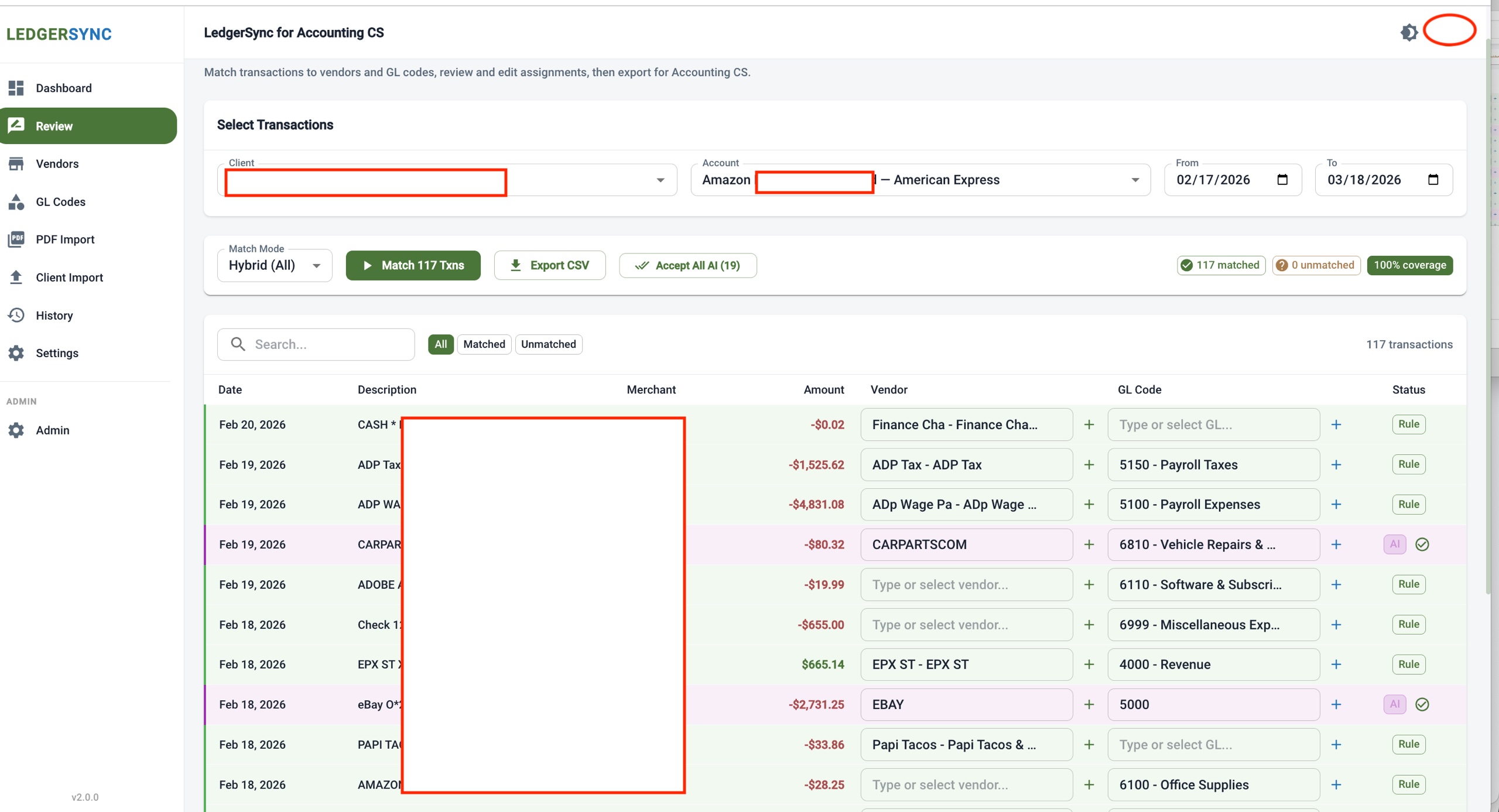The height and width of the screenshot is (812, 1499).
Task: Click the Match 117 Txns button
Action: pos(413,265)
